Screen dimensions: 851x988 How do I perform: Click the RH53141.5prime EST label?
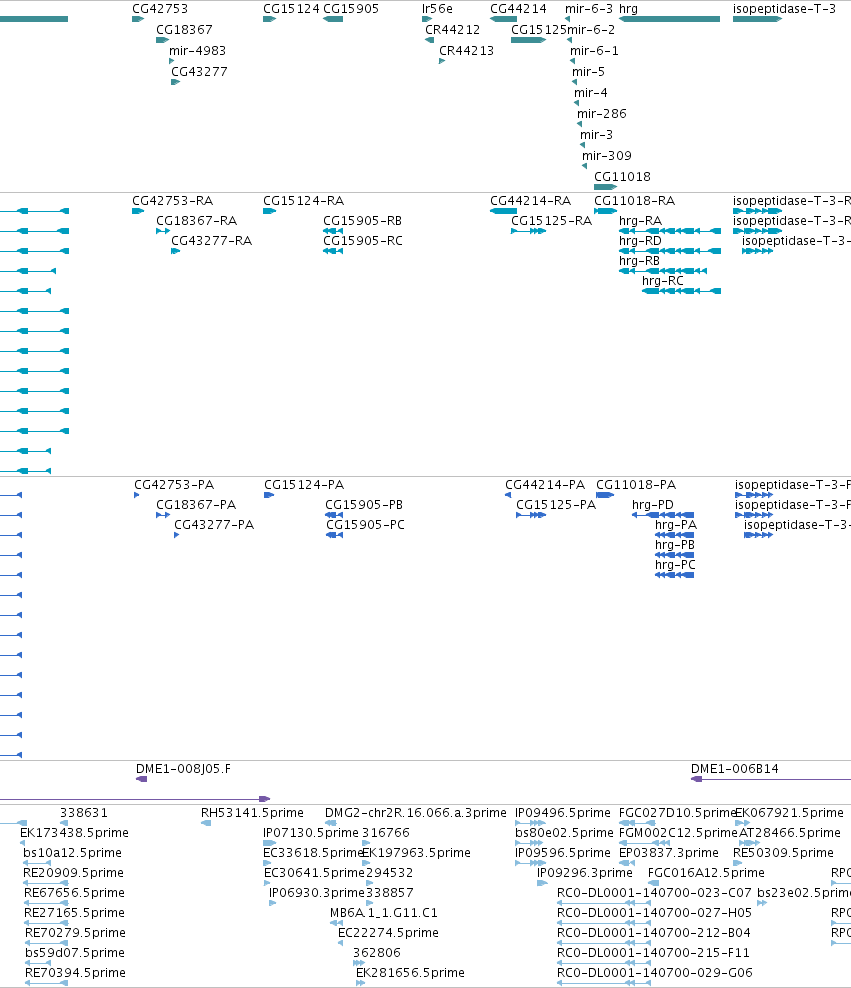pyautogui.click(x=252, y=813)
